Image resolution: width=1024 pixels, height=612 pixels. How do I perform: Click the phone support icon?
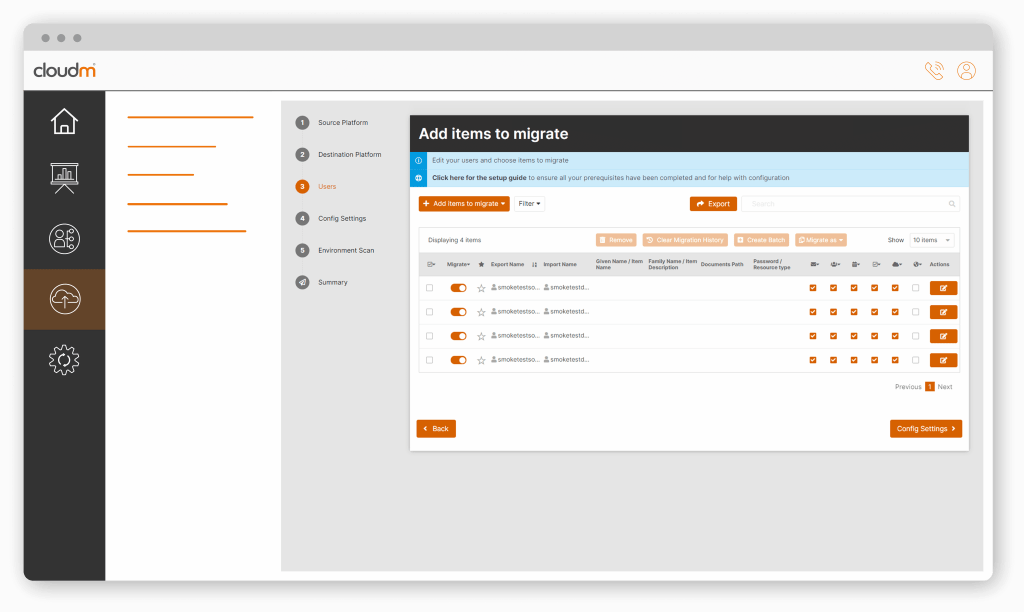(934, 71)
